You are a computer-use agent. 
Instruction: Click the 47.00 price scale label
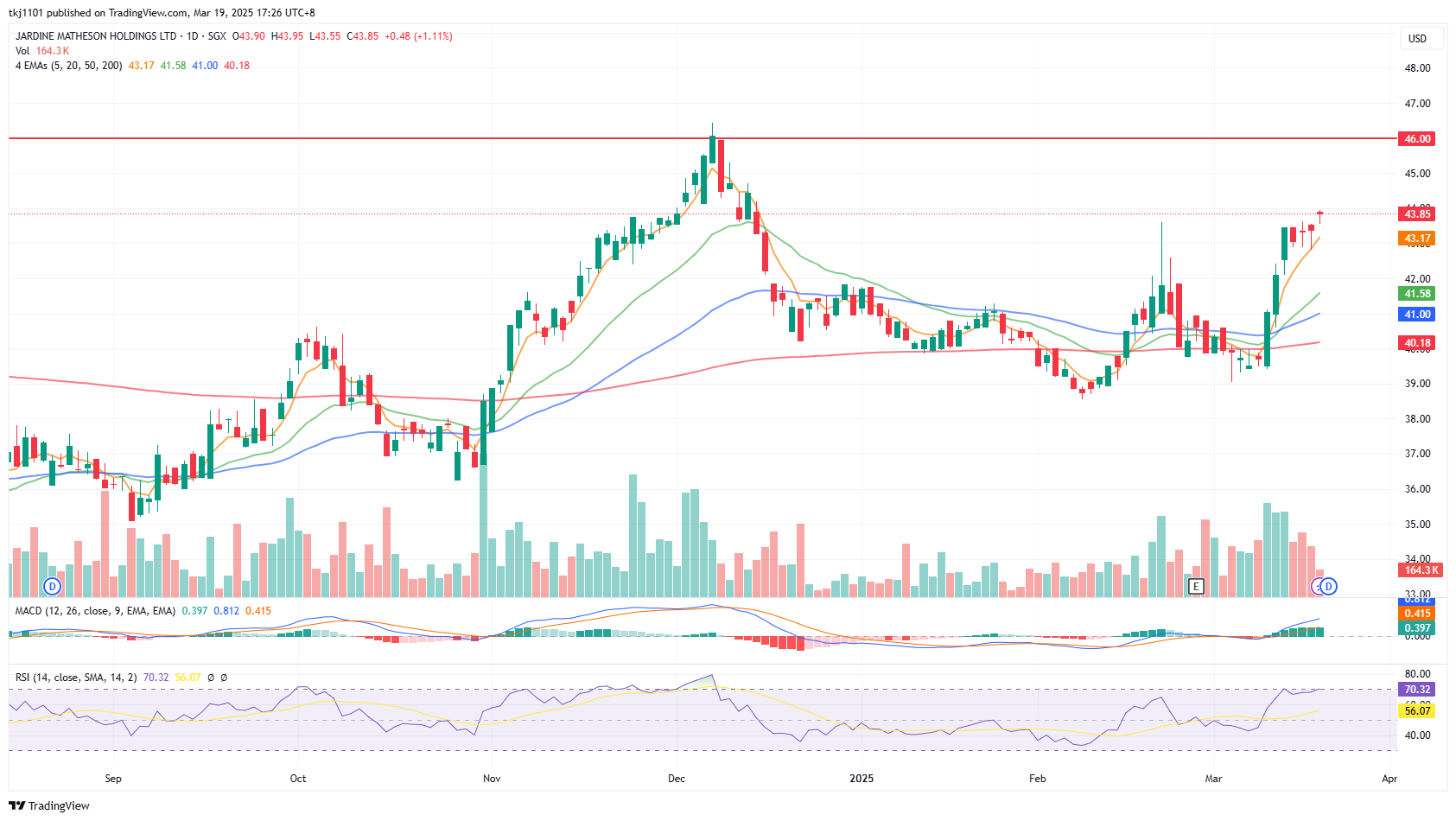pos(1418,104)
